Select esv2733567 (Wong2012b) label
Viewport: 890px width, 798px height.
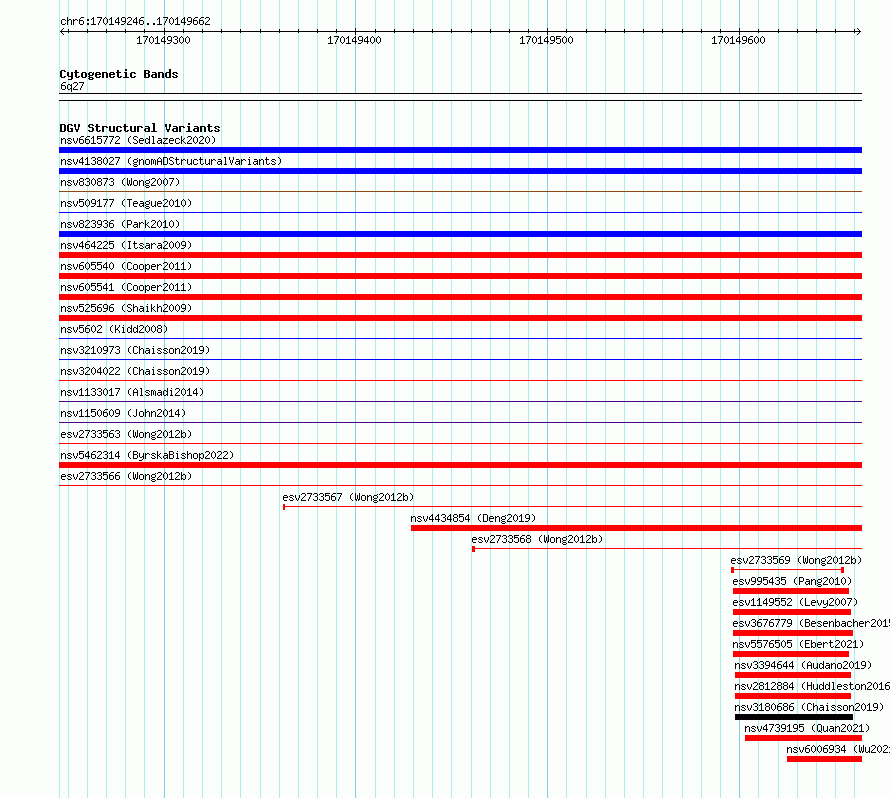coord(349,497)
